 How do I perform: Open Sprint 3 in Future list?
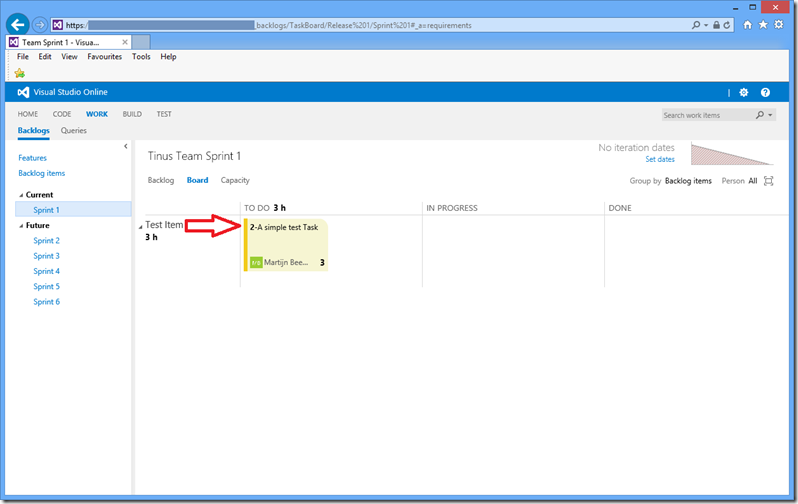(x=46, y=256)
